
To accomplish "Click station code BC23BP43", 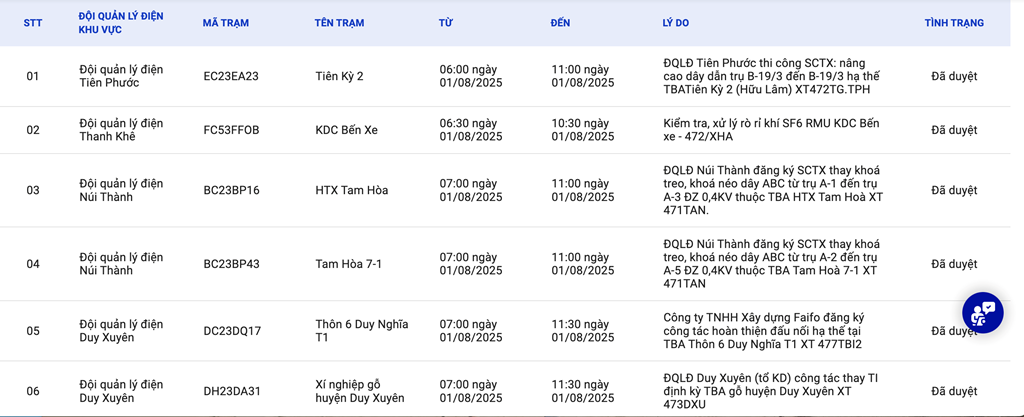I will click(x=231, y=264).
